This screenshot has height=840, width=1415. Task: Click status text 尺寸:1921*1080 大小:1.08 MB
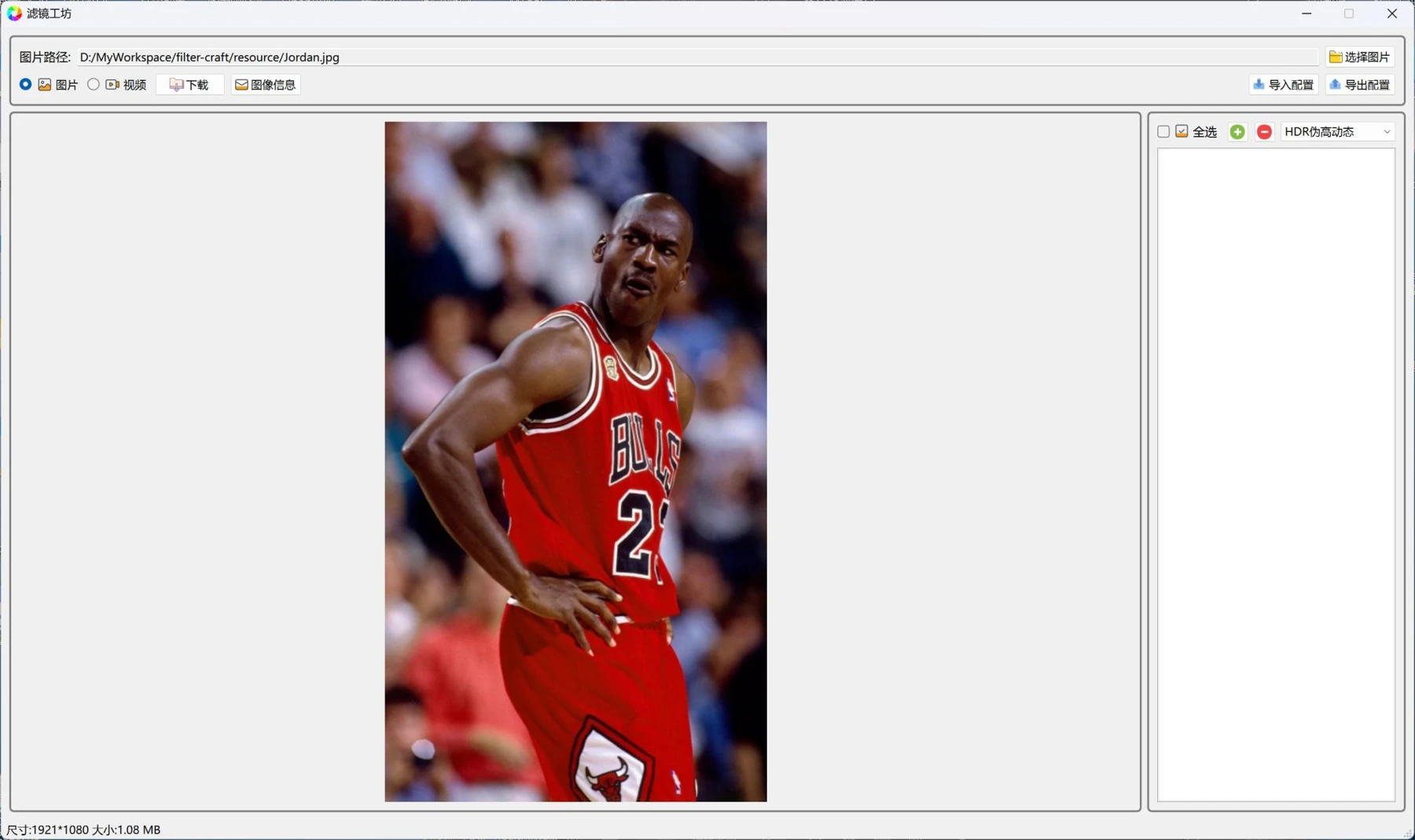[x=83, y=830]
